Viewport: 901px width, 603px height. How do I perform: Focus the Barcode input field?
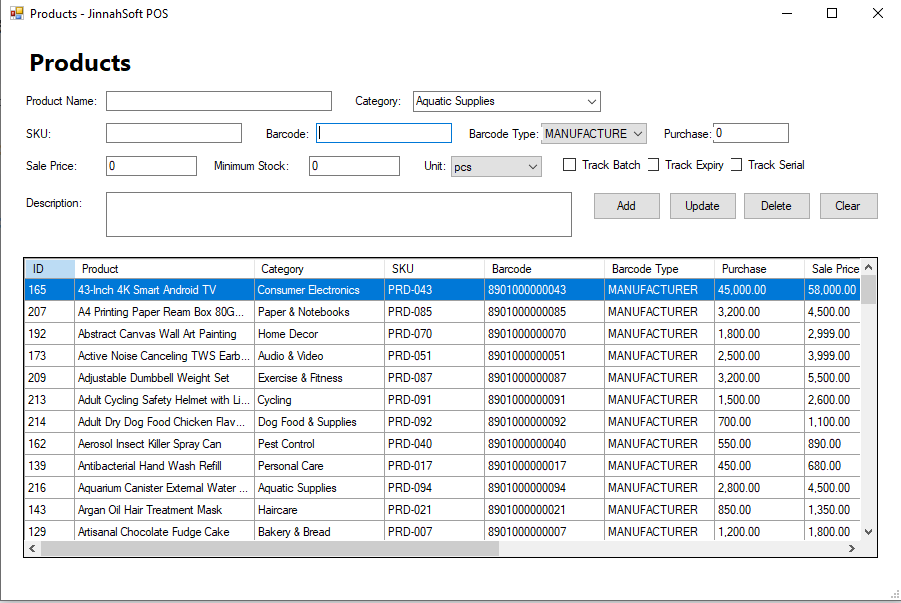pos(384,133)
